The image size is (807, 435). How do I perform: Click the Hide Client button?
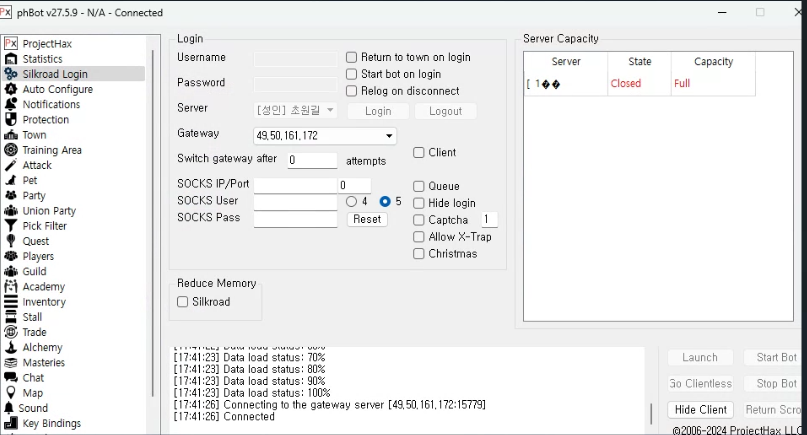[700, 410]
